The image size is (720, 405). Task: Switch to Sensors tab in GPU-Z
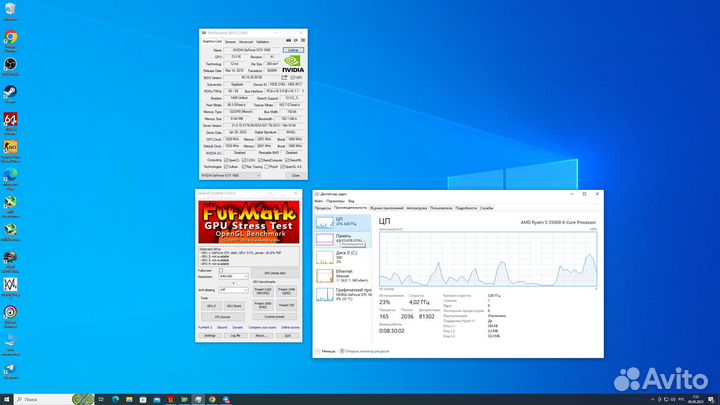(230, 42)
